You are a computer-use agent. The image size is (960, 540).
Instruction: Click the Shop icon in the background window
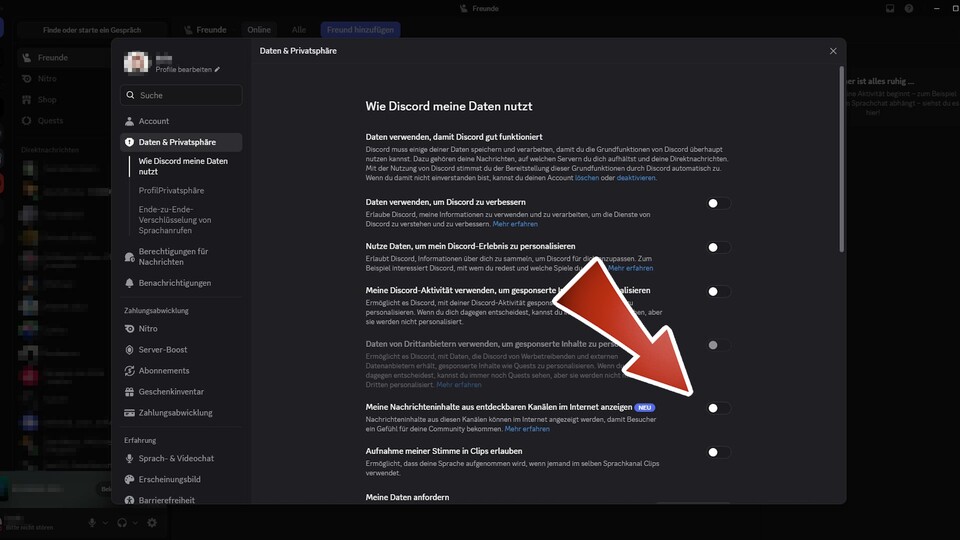click(26, 99)
